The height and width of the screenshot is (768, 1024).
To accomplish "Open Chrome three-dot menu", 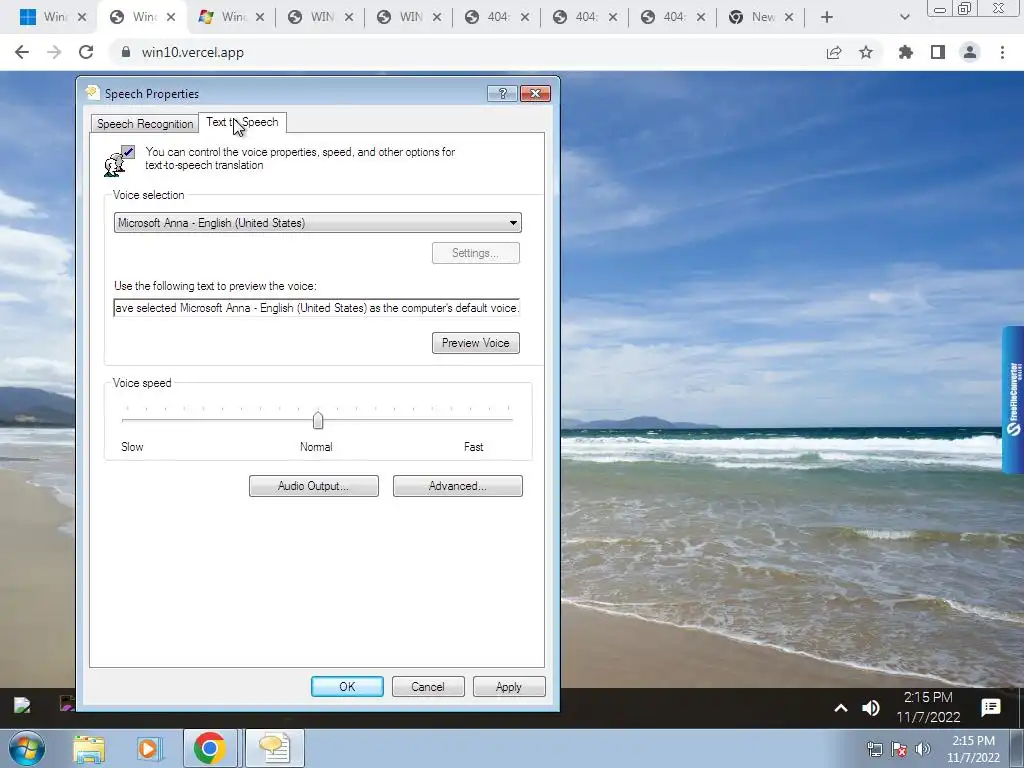I will point(1002,52).
